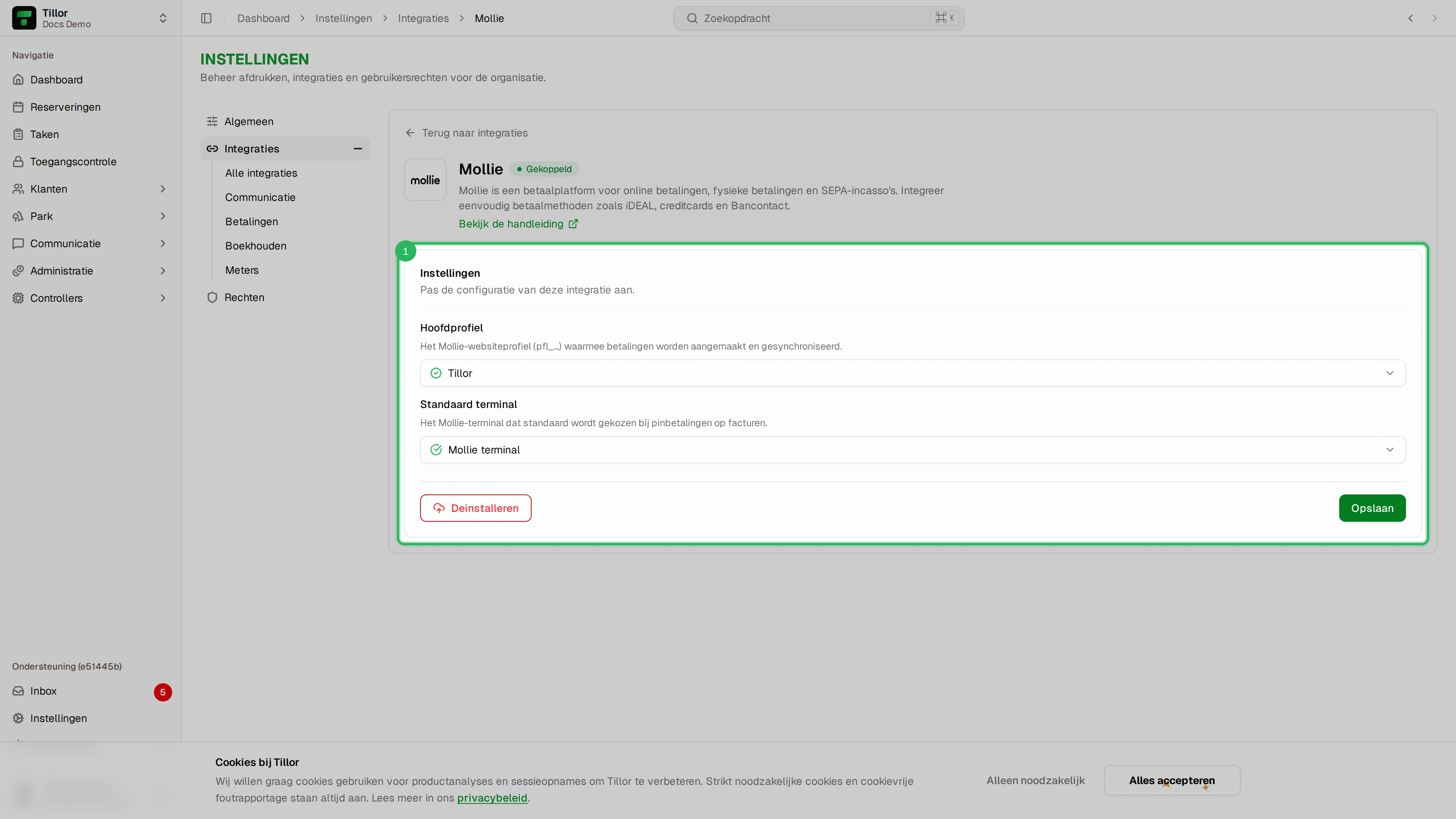Screen dimensions: 1456x819
Task: Open the Inbox item
Action: tap(91, 691)
